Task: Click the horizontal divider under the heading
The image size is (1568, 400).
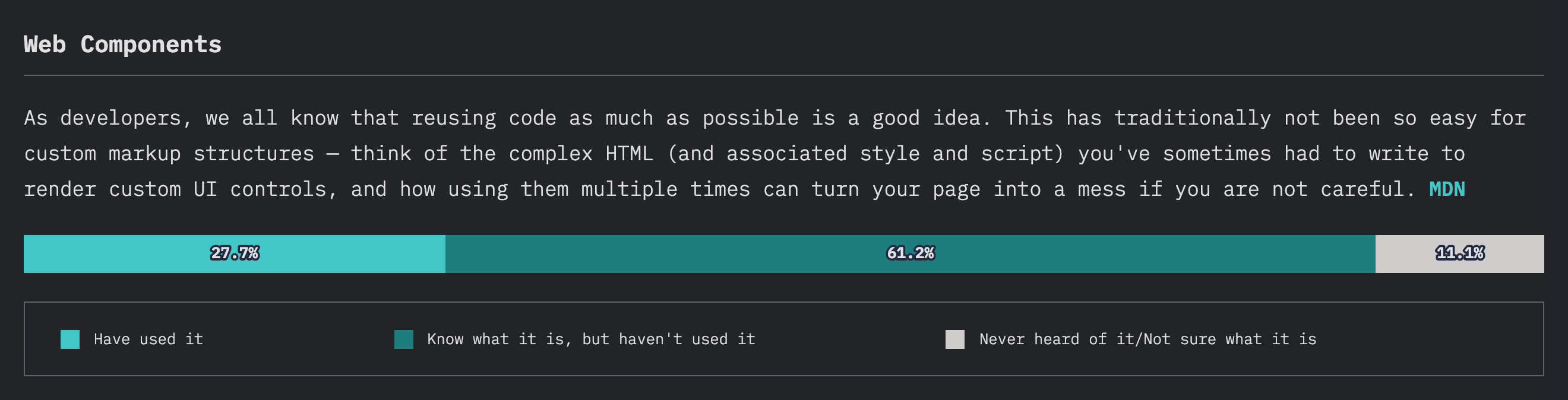Action: click(x=784, y=75)
